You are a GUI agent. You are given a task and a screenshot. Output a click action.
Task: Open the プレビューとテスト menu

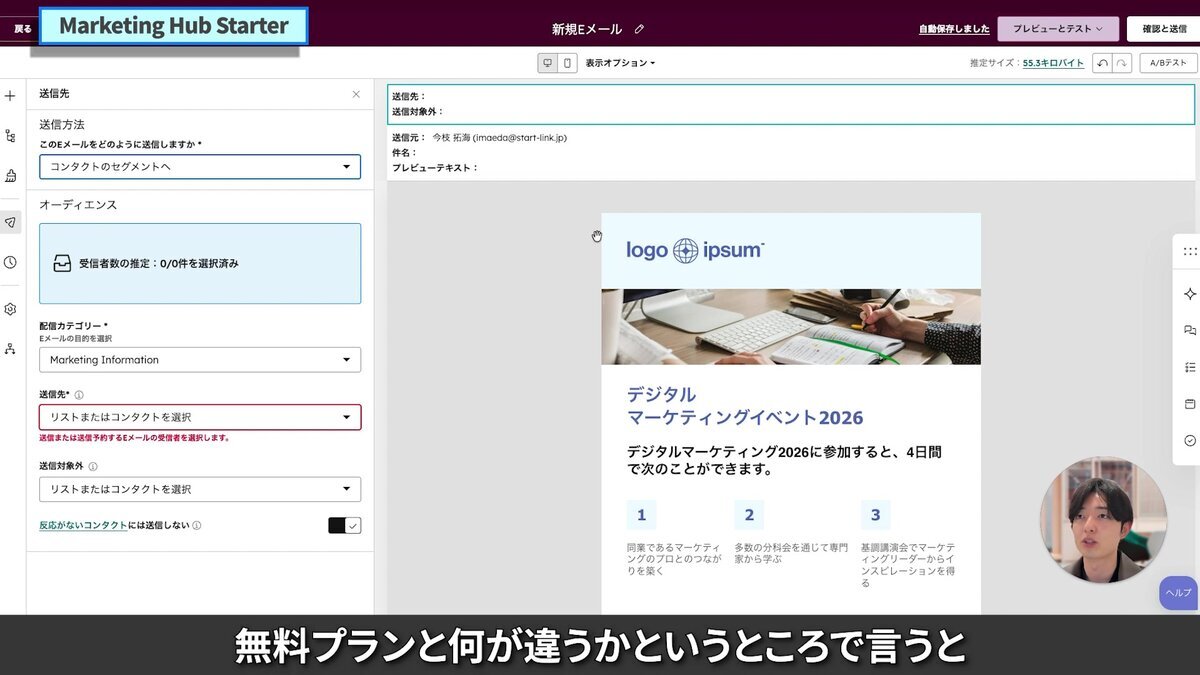pyautogui.click(x=1055, y=28)
